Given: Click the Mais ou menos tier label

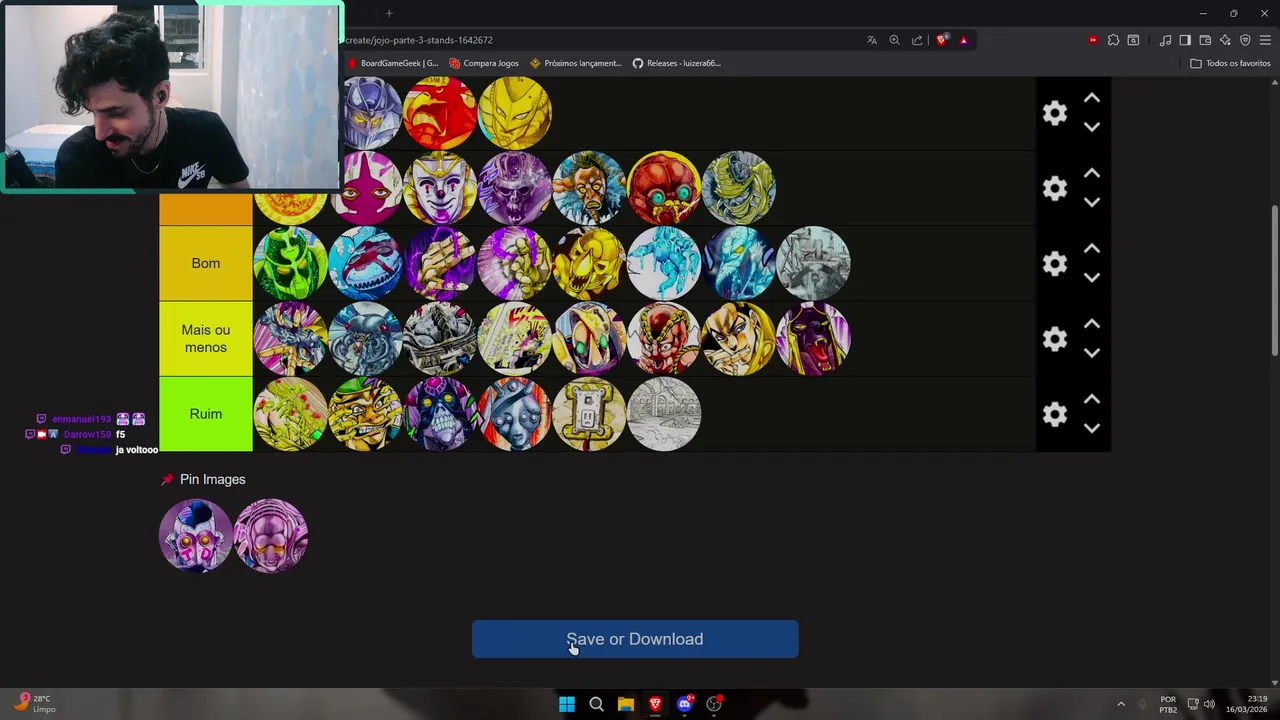Looking at the screenshot, I should [x=206, y=338].
